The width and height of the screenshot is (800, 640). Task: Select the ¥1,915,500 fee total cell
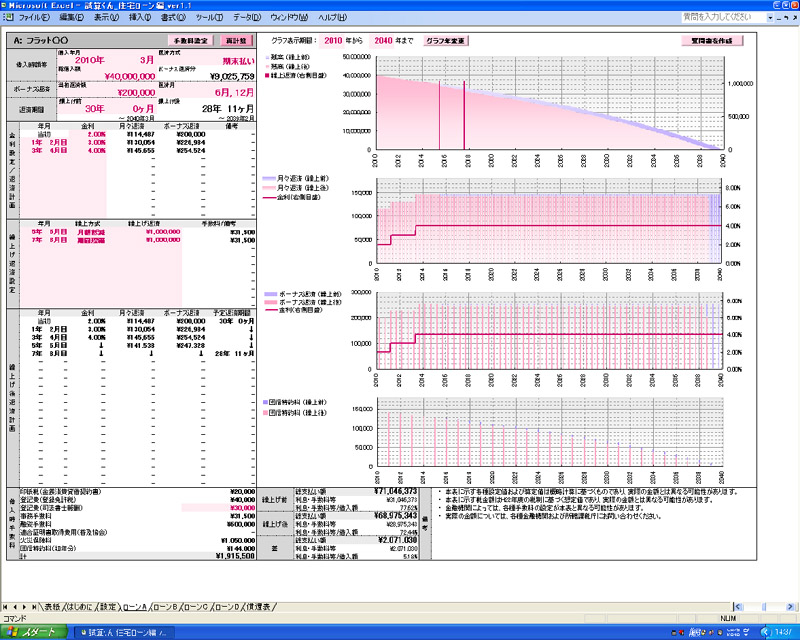click(236, 556)
